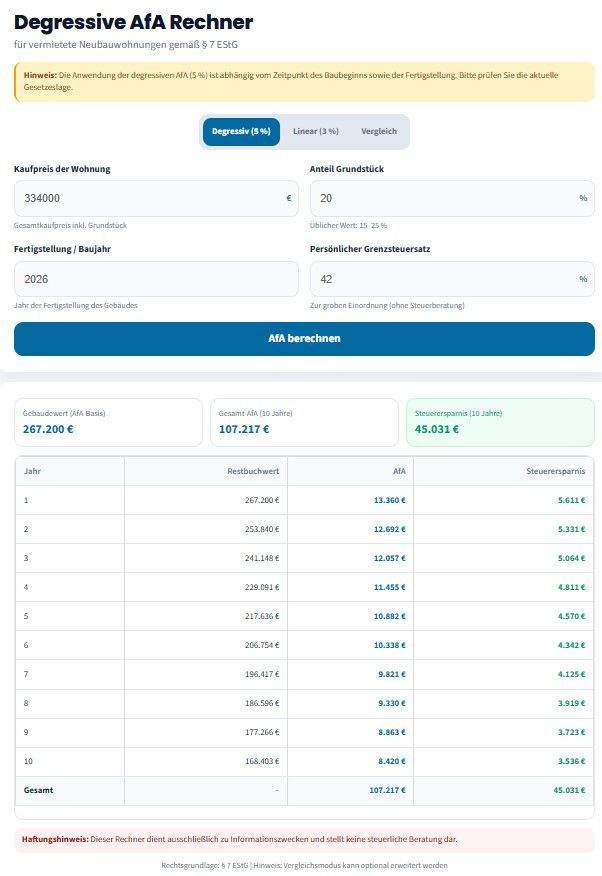This screenshot has height=876, width=602.
Task: Open the Vergleich tab
Action: (379, 131)
